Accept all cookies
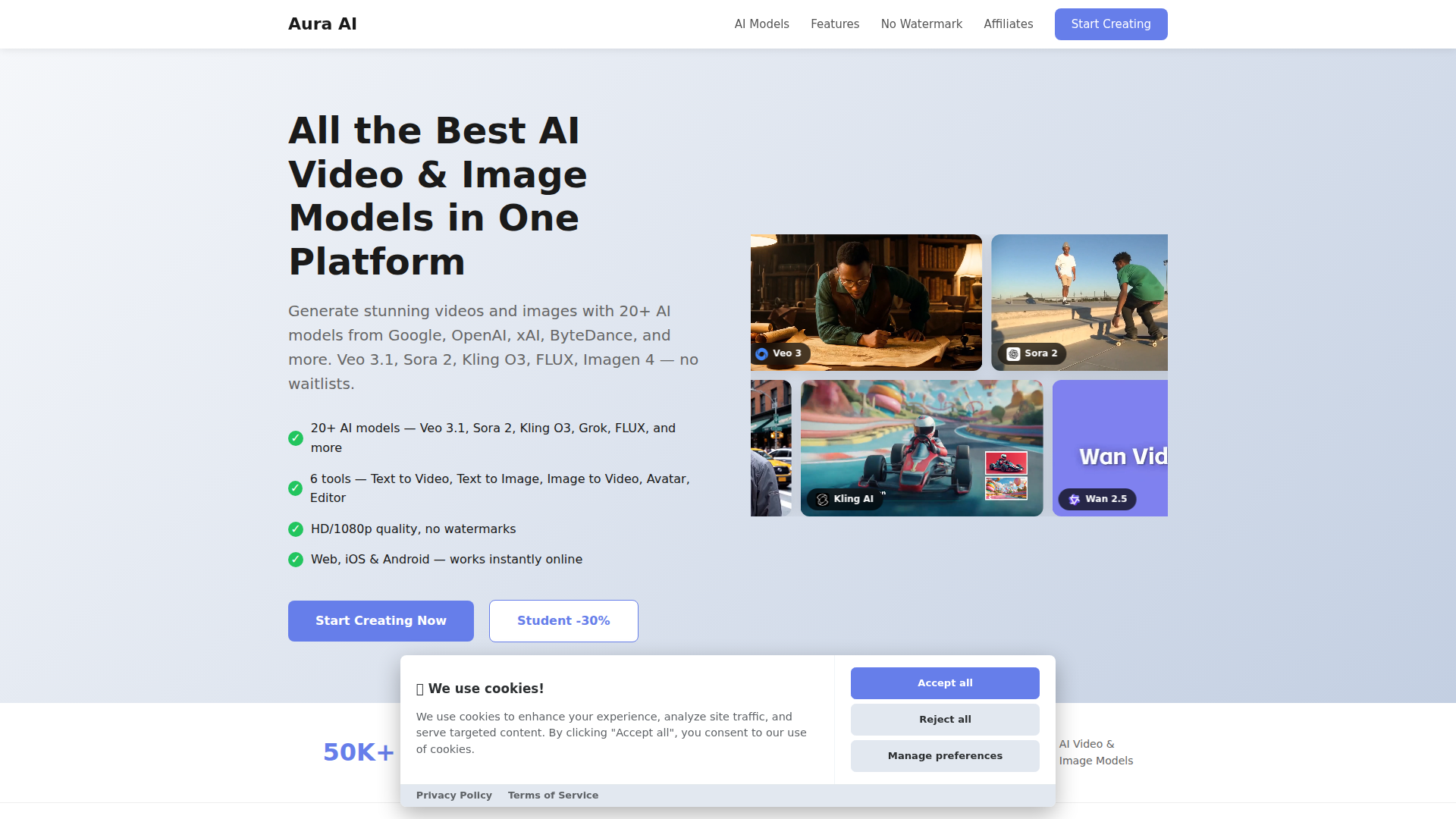 pos(945,683)
